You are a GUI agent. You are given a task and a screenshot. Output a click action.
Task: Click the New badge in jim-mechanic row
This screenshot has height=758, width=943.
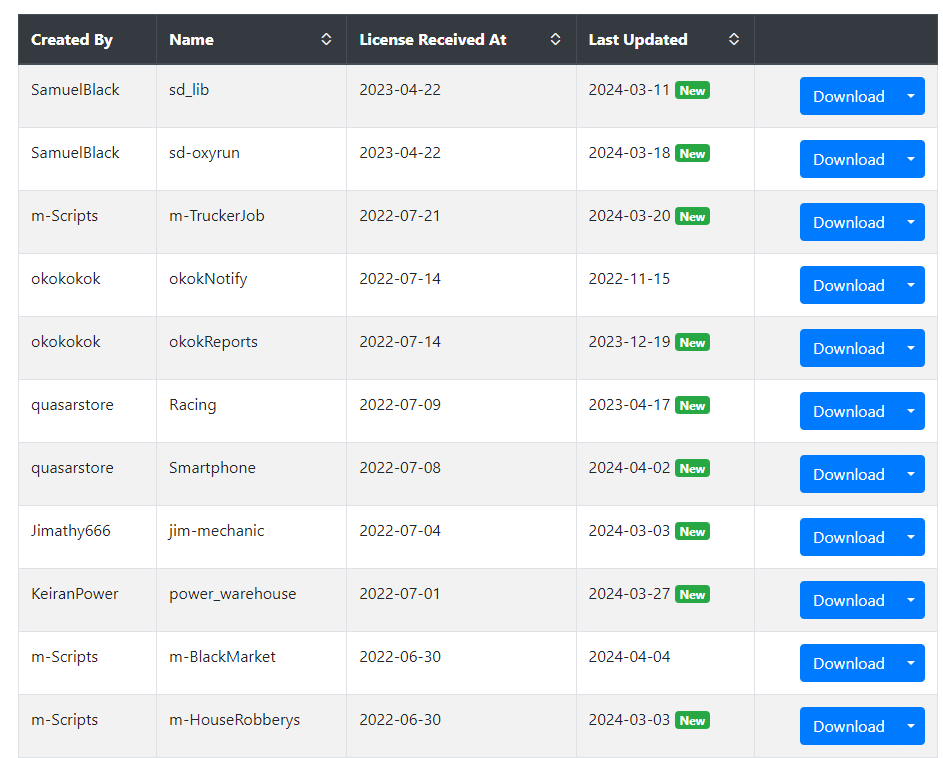tap(692, 531)
